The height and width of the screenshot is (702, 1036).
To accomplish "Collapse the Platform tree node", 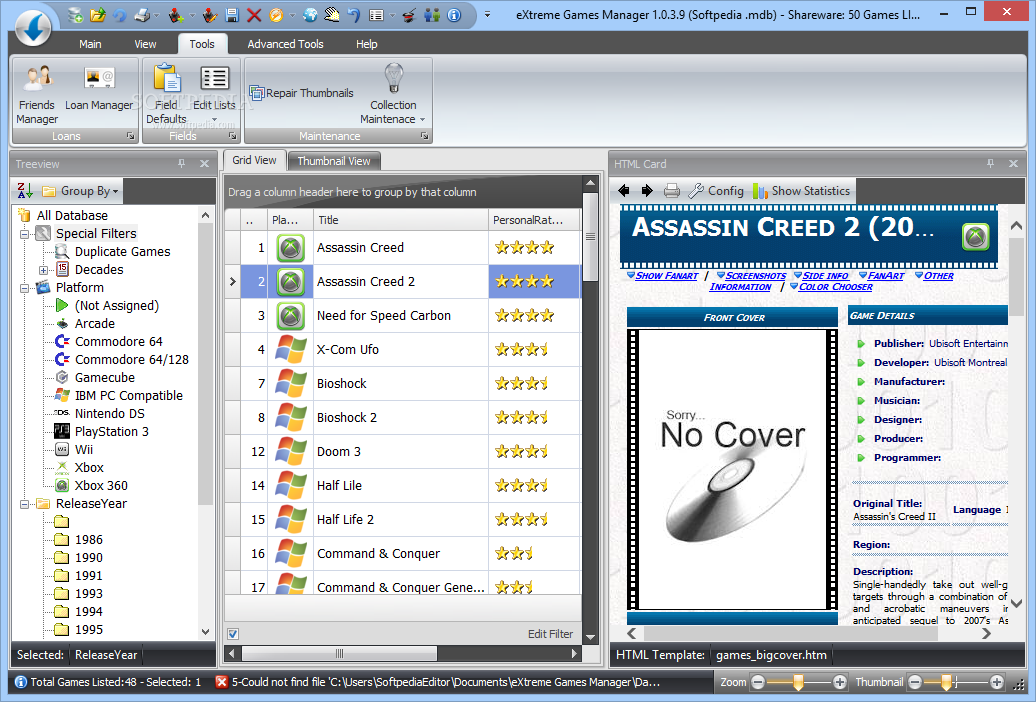I will pyautogui.click(x=24, y=288).
